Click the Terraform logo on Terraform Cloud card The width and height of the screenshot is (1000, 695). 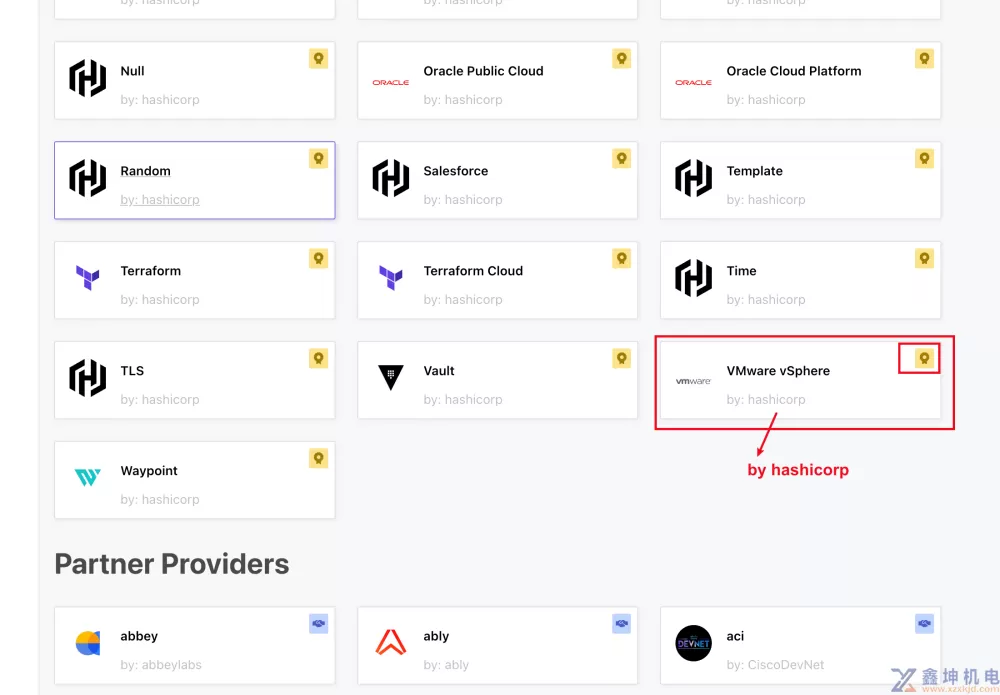click(390, 278)
